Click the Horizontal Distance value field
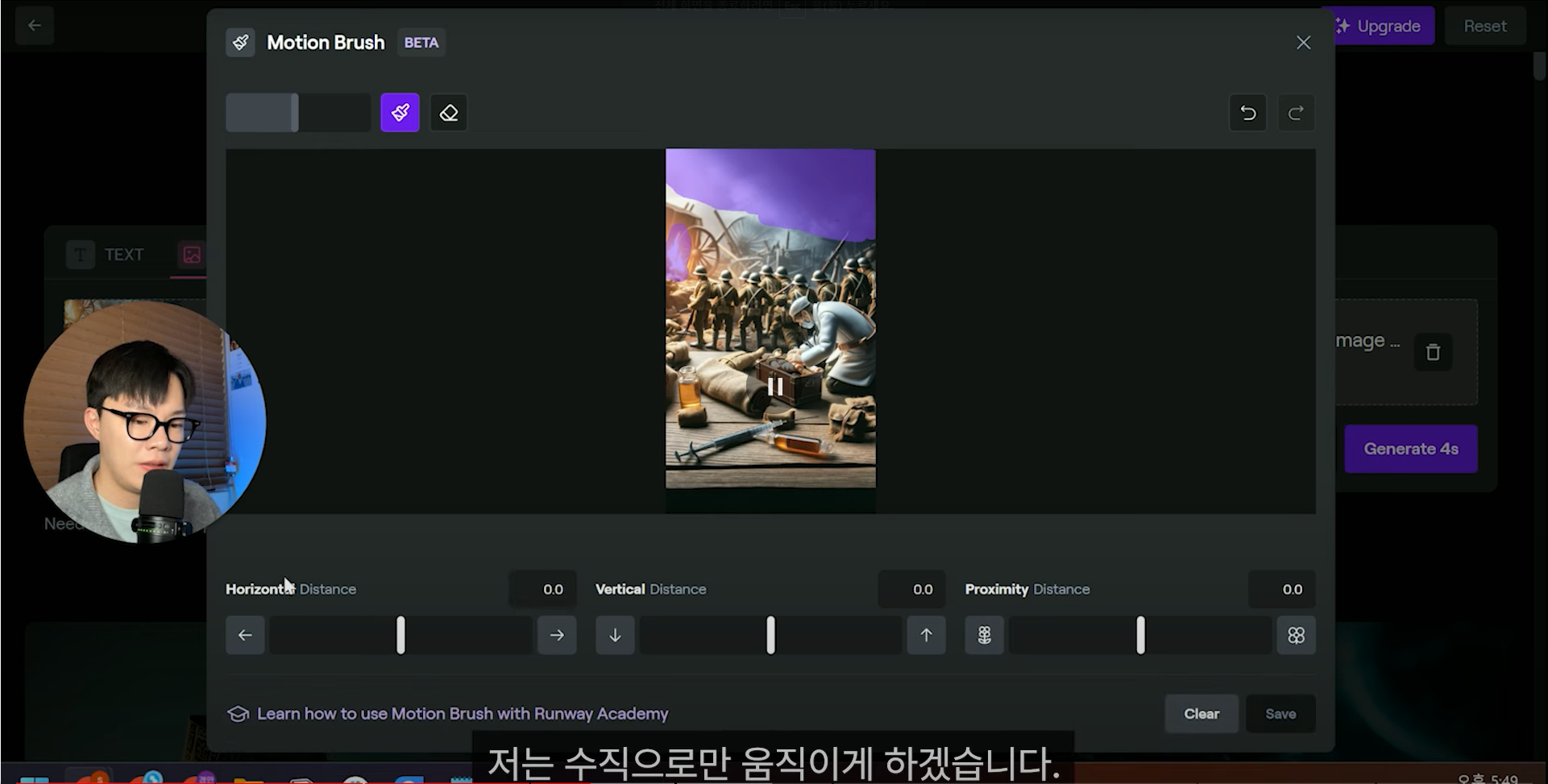The height and width of the screenshot is (784, 1548). click(x=543, y=589)
